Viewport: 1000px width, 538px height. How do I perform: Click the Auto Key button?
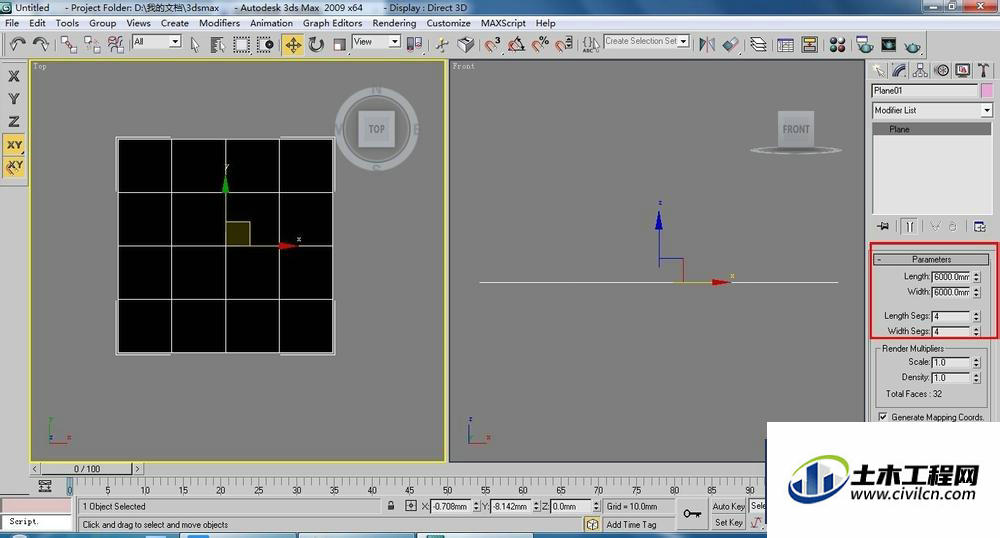728,506
